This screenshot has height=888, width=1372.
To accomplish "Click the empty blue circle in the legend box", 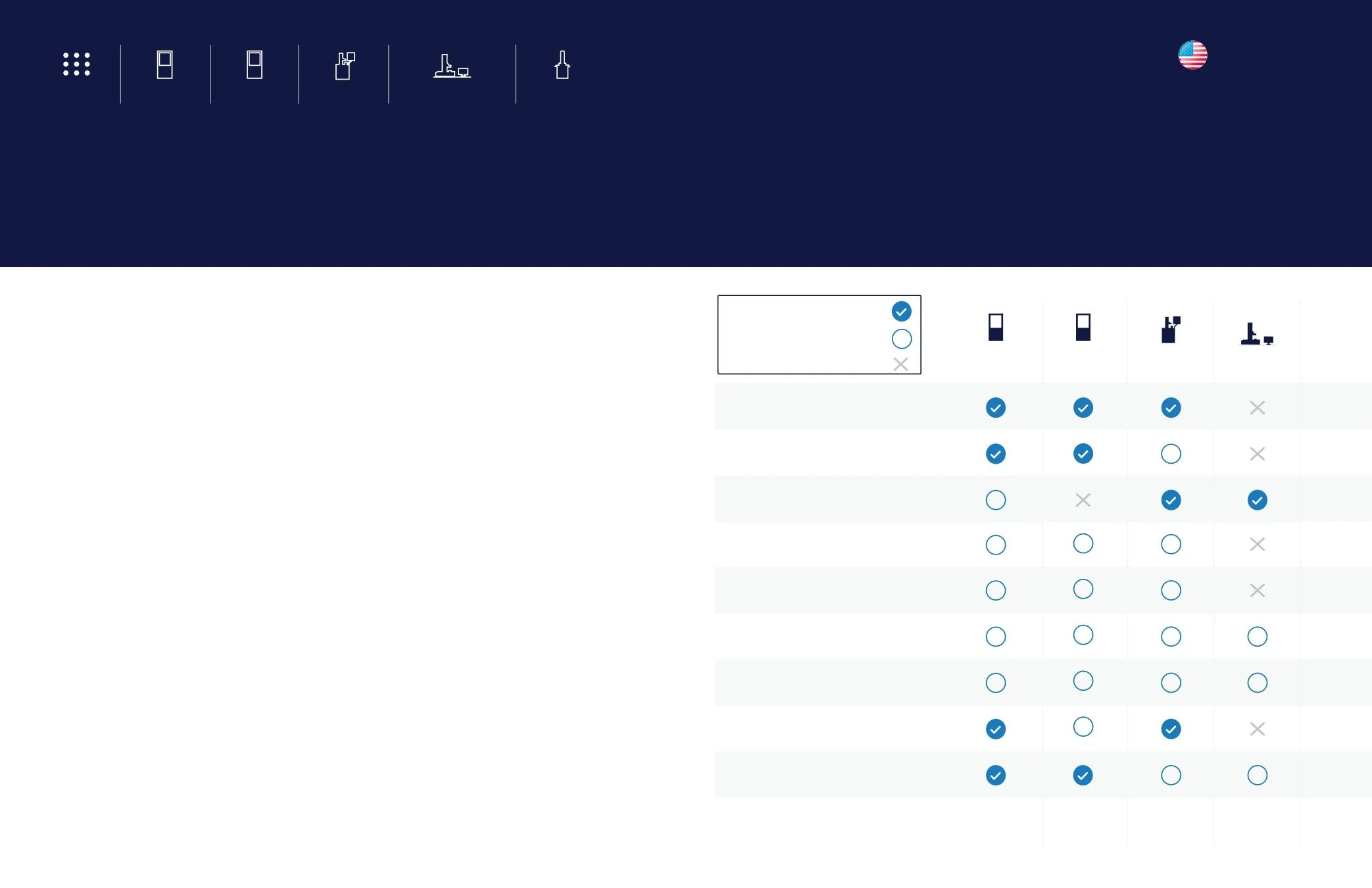I will [x=902, y=339].
